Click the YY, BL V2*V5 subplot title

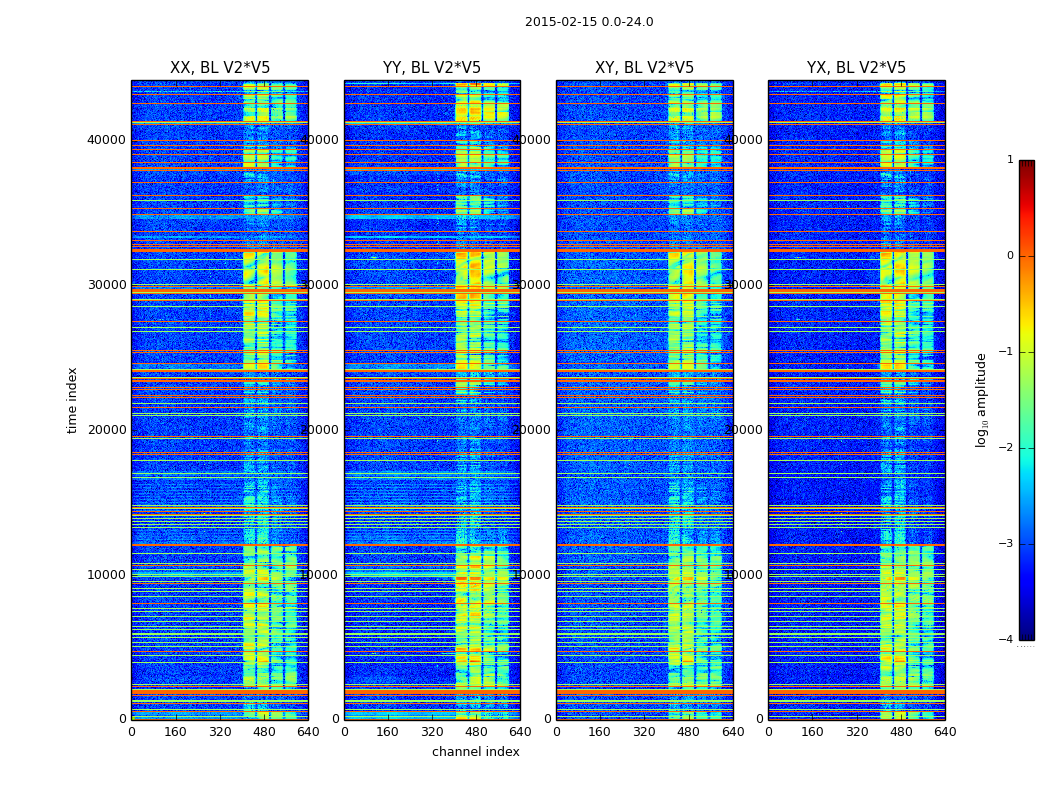point(432,68)
